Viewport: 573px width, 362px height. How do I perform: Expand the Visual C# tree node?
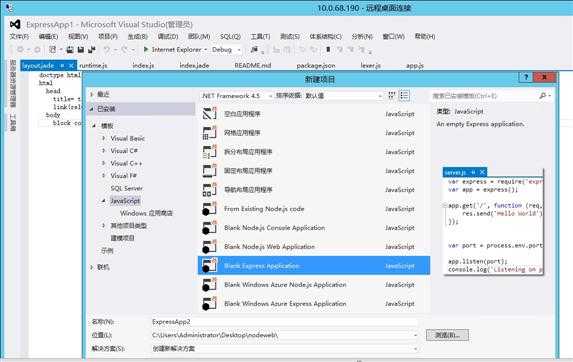(104, 150)
